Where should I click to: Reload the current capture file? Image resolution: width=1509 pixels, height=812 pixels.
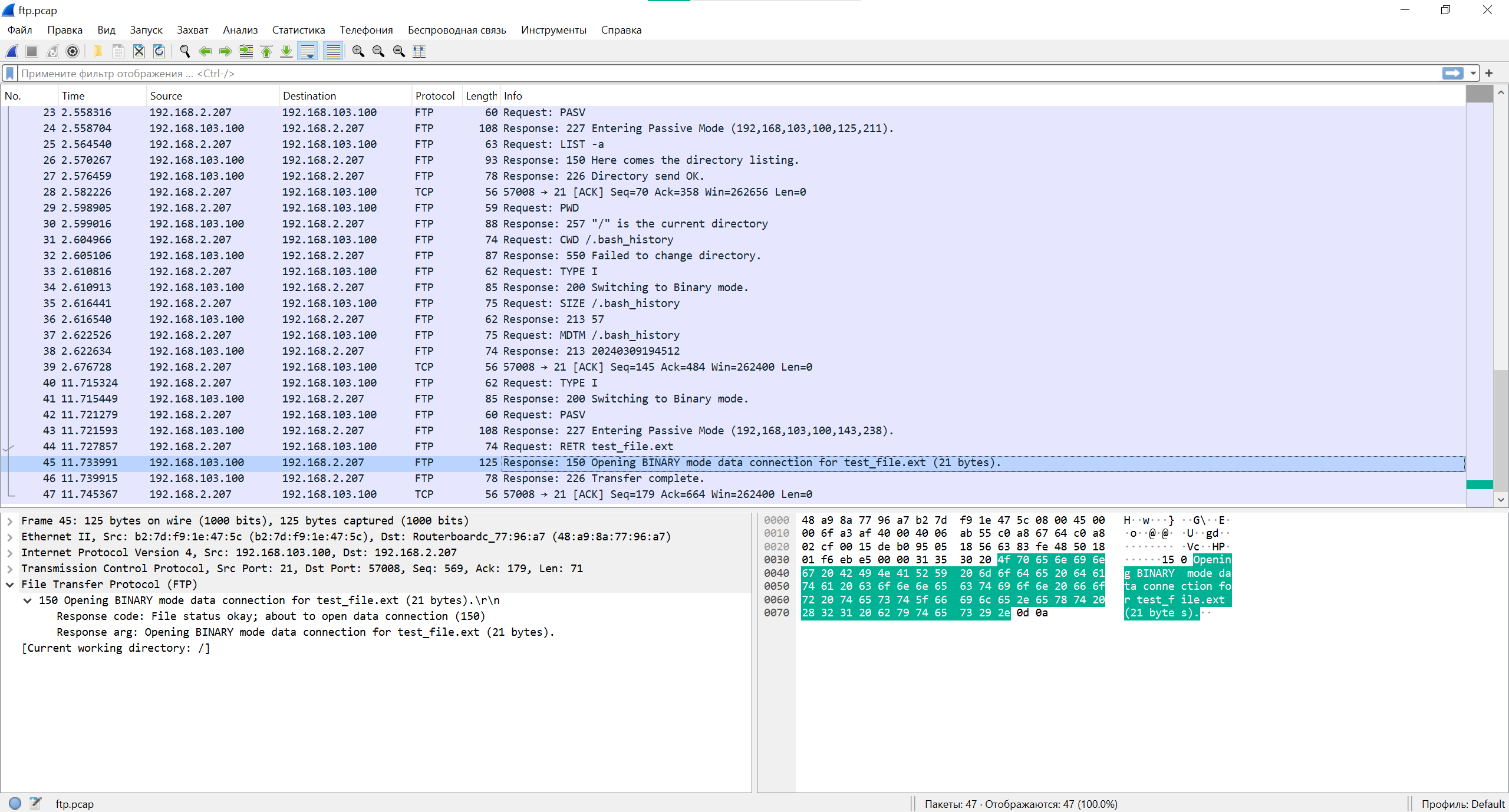(x=159, y=51)
